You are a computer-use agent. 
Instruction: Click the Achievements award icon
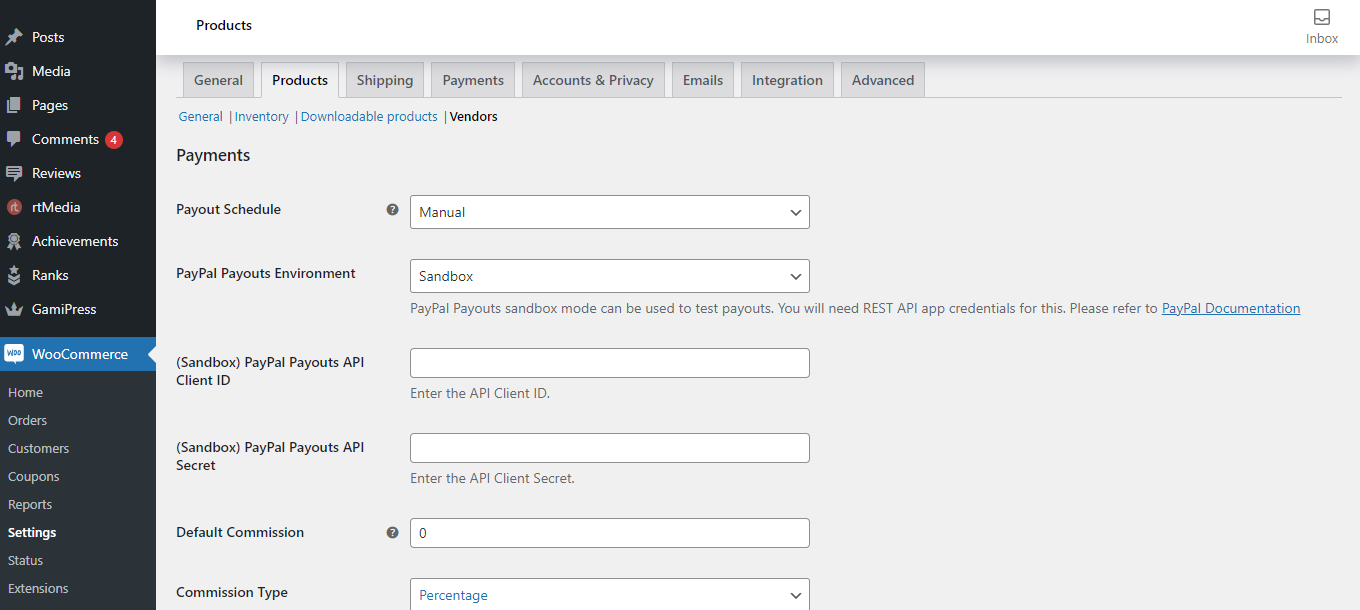point(14,241)
